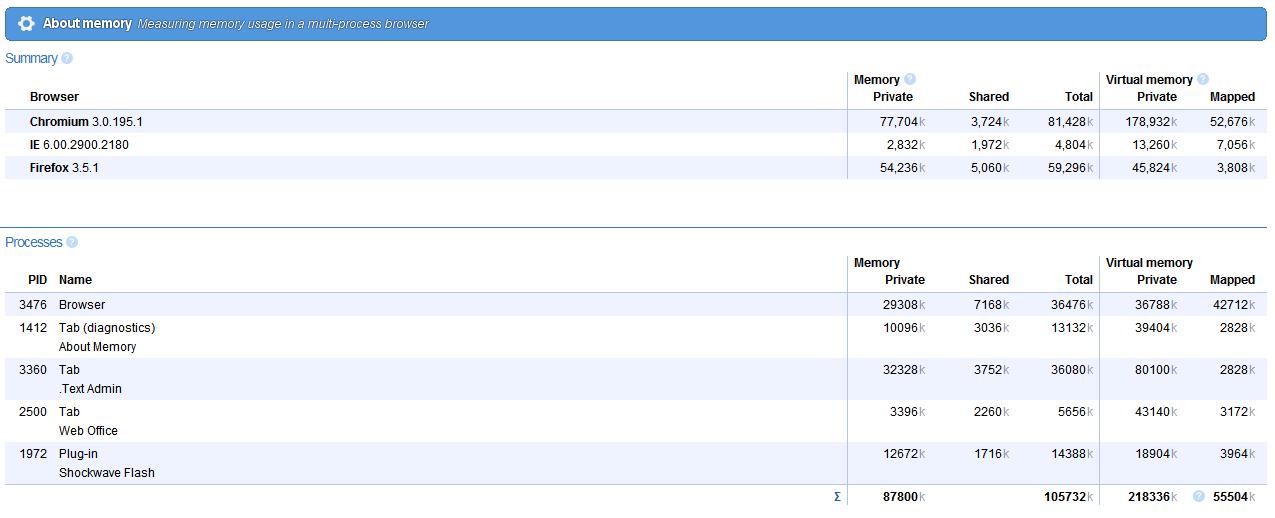Click IE's shared memory value 1,972k
The image size is (1275, 518).
point(990,144)
